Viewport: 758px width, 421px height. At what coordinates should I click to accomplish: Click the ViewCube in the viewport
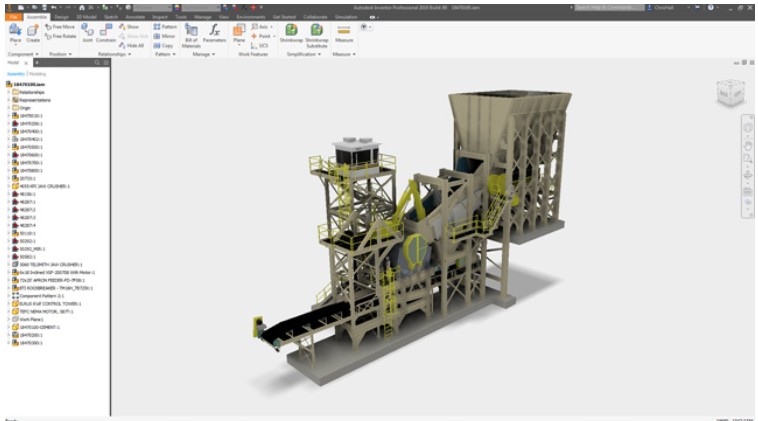click(730, 92)
